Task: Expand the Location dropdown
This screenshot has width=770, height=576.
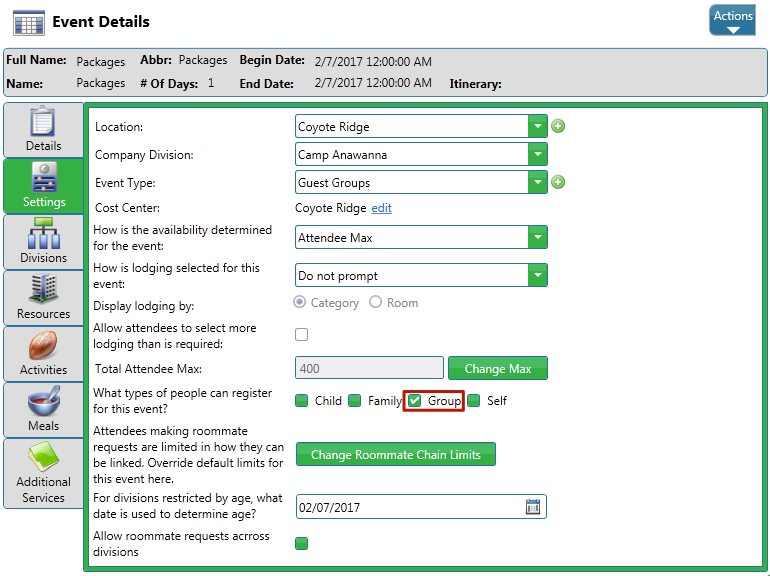Action: tap(538, 127)
